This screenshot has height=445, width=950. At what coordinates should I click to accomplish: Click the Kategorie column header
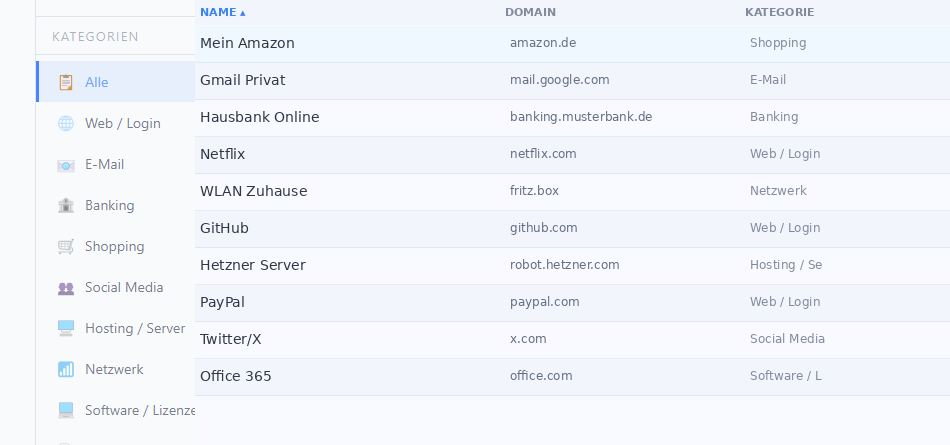(779, 12)
